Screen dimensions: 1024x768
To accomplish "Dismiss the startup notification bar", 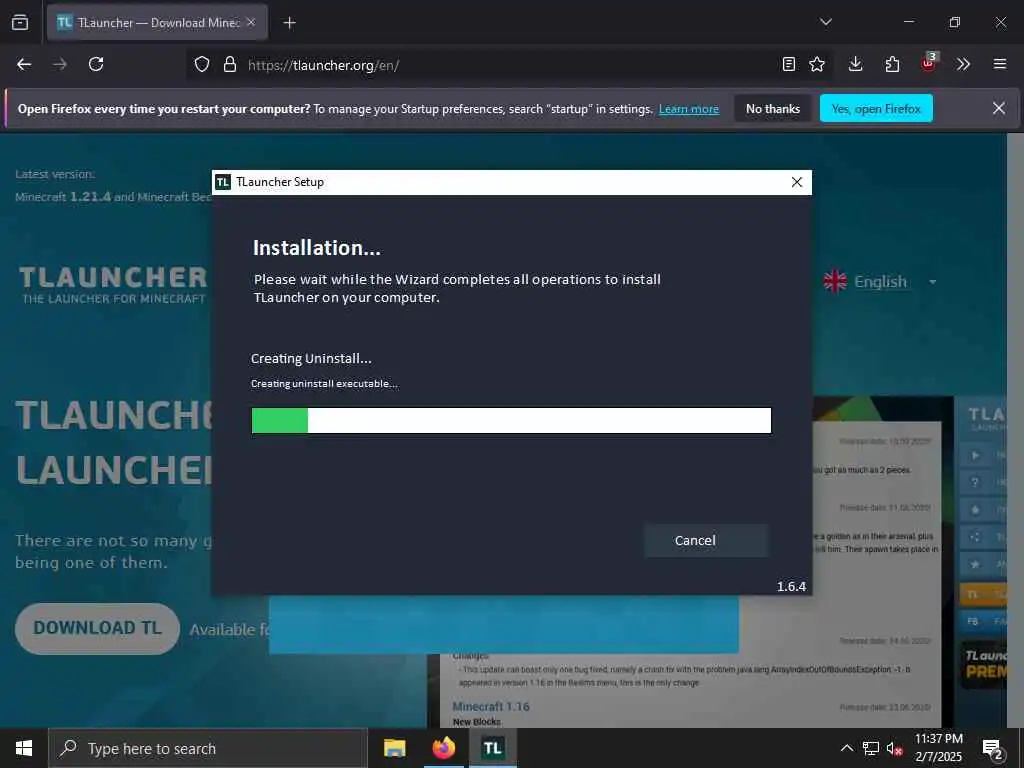I will coord(999,108).
